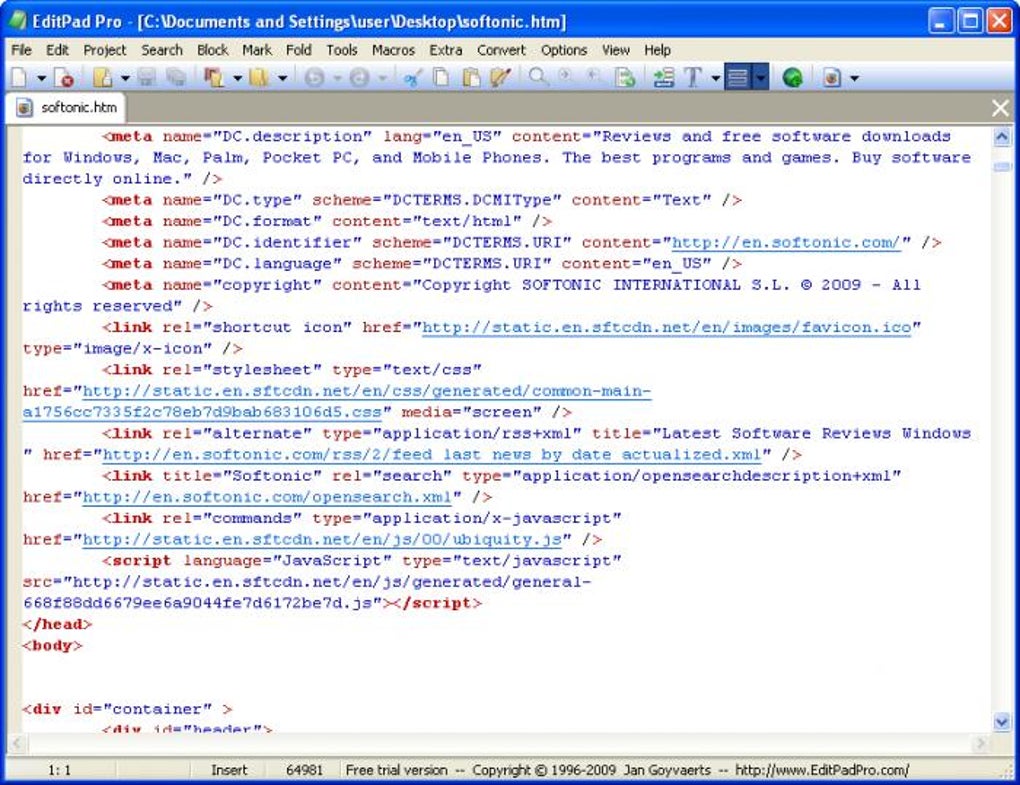Click the Find Previous icon
The height and width of the screenshot is (785, 1020).
coord(593,76)
